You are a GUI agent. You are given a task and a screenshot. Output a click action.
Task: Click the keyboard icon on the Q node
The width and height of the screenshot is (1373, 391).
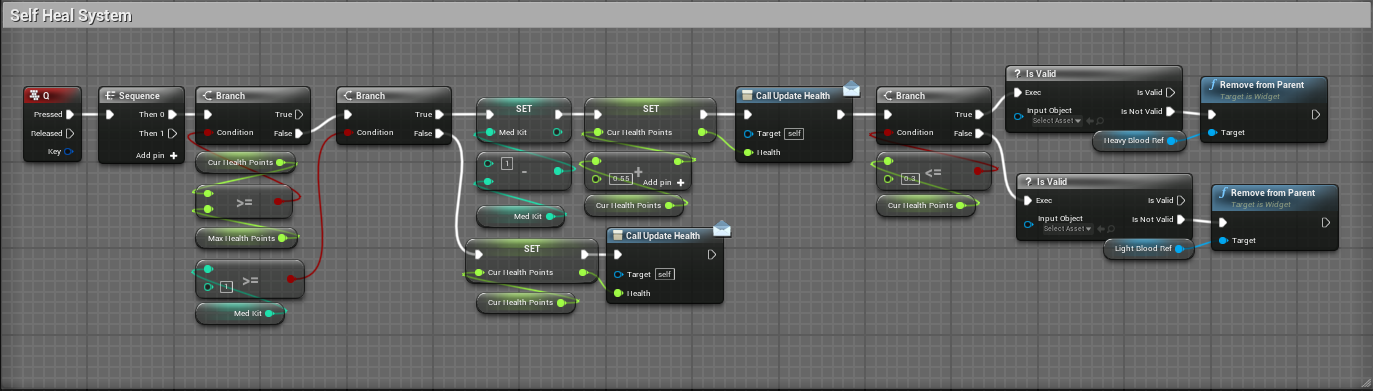pyautogui.click(x=33, y=96)
